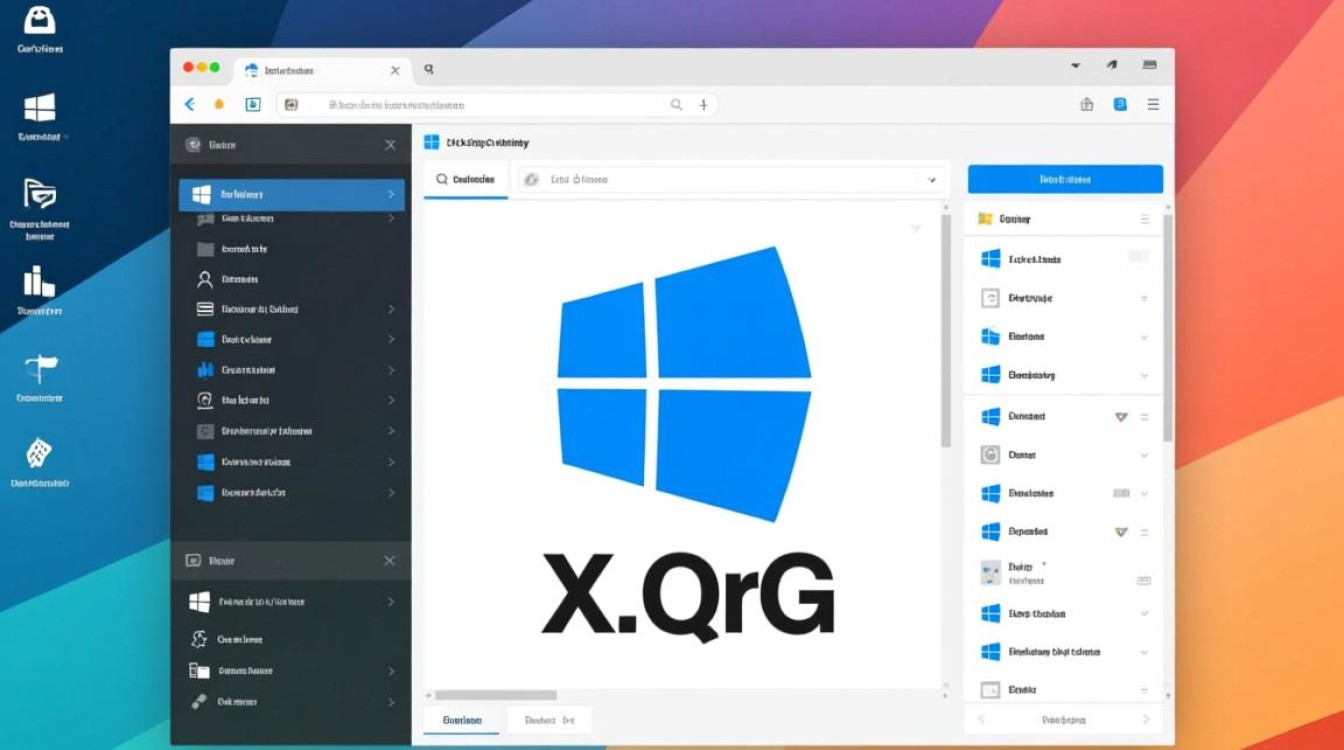The image size is (1344, 750).
Task: Click the plus icon in the address bar
Action: point(703,104)
